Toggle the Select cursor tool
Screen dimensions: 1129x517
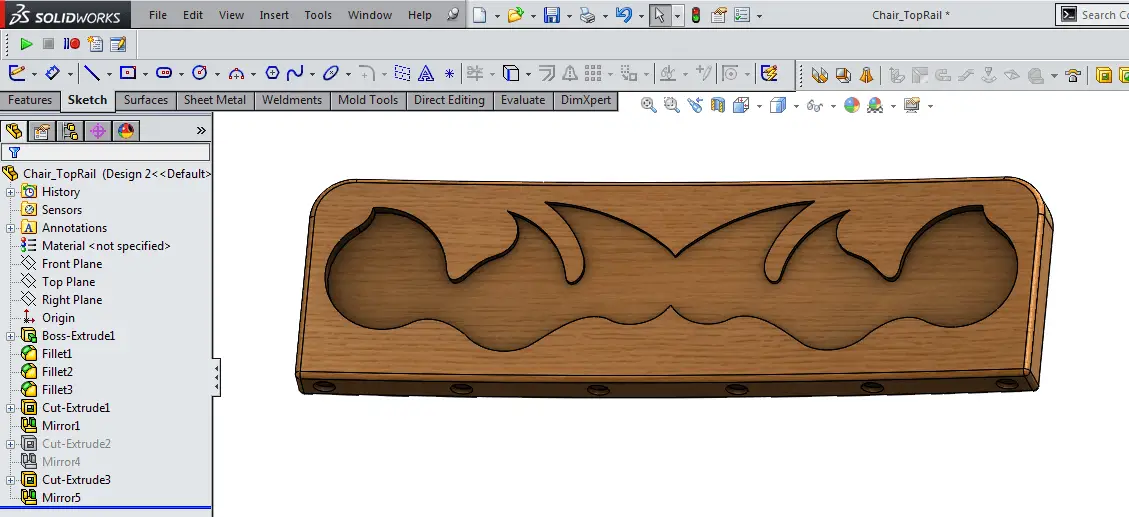click(659, 15)
